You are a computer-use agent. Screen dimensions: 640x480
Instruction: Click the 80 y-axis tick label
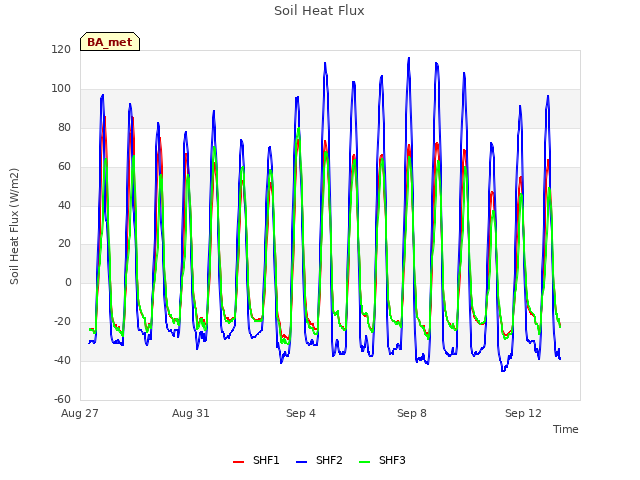tap(64, 128)
